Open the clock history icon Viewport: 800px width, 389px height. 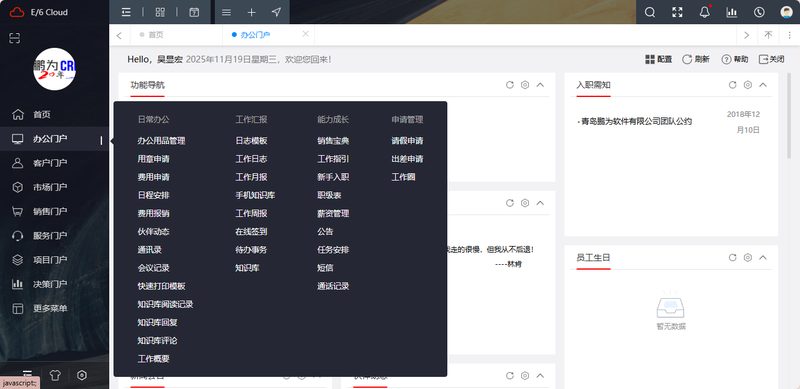pyautogui.click(x=759, y=12)
